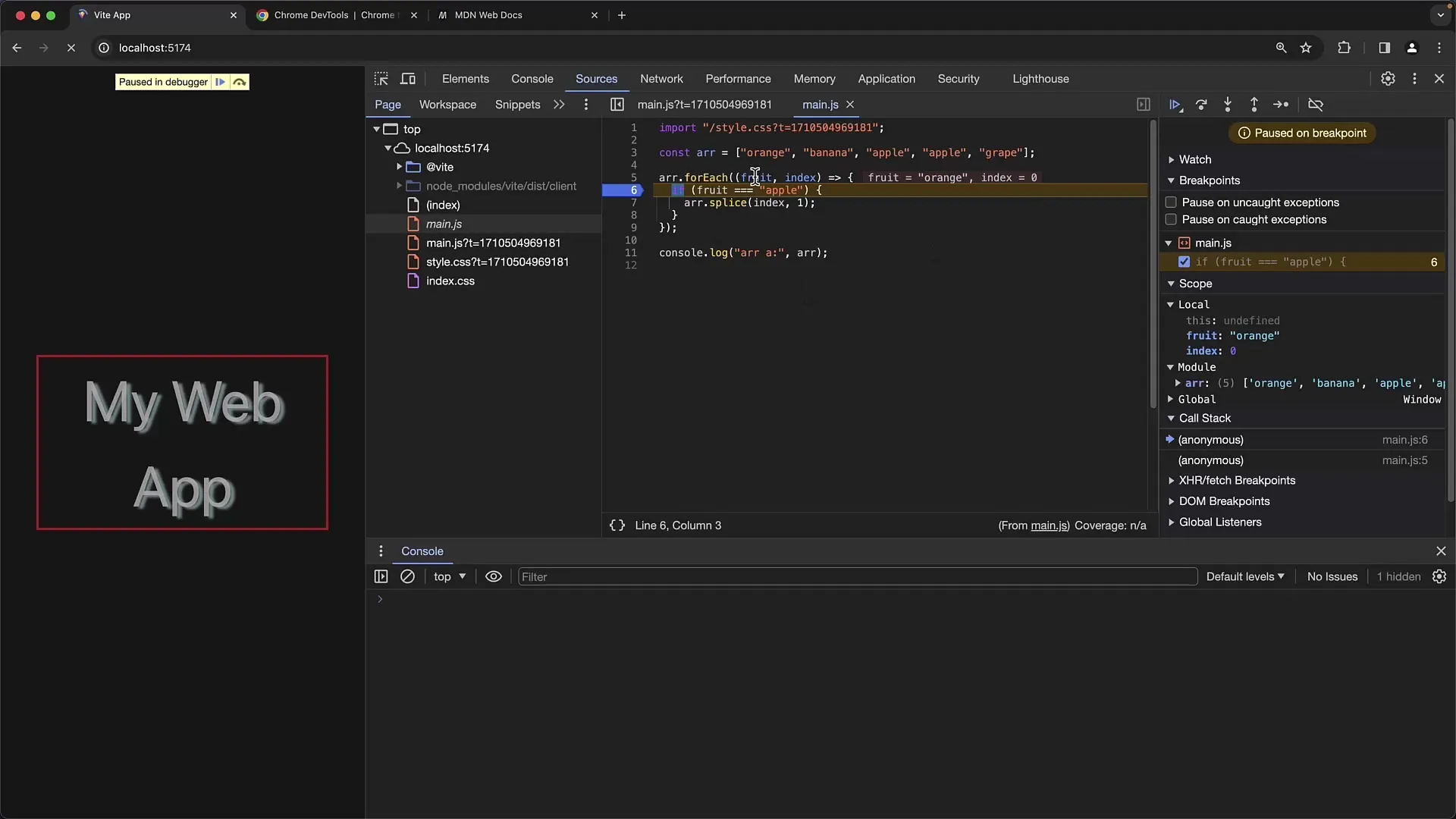Viewport: 1456px width, 819px height.
Task: Open the DevTools customize three-dot menu
Action: point(1414,79)
